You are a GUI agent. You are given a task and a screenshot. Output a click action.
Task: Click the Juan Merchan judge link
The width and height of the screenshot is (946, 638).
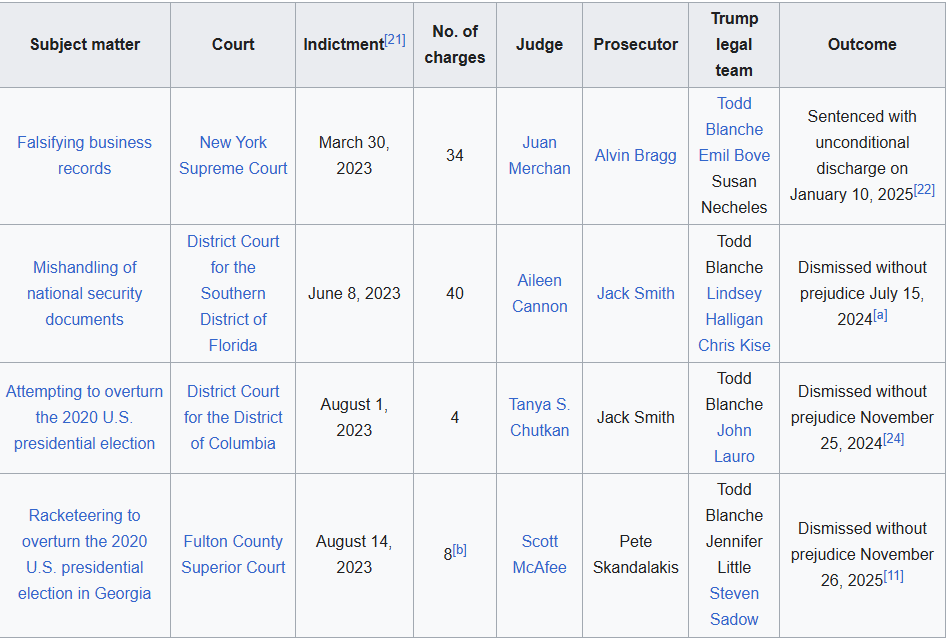tap(539, 155)
